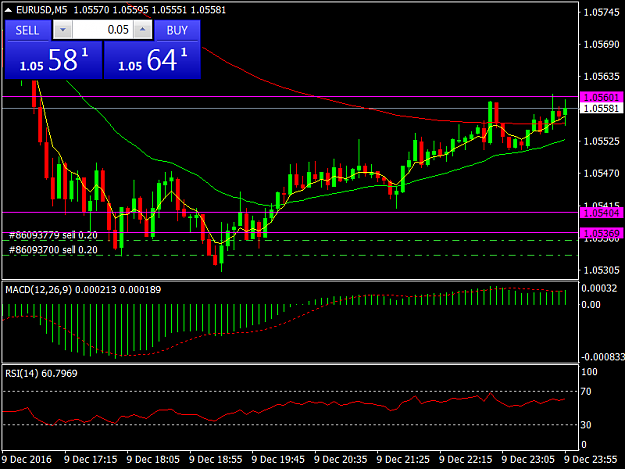This screenshot has height=469, width=625.
Task: Click time axis label 9 Dec 23:55
Action: point(591,459)
